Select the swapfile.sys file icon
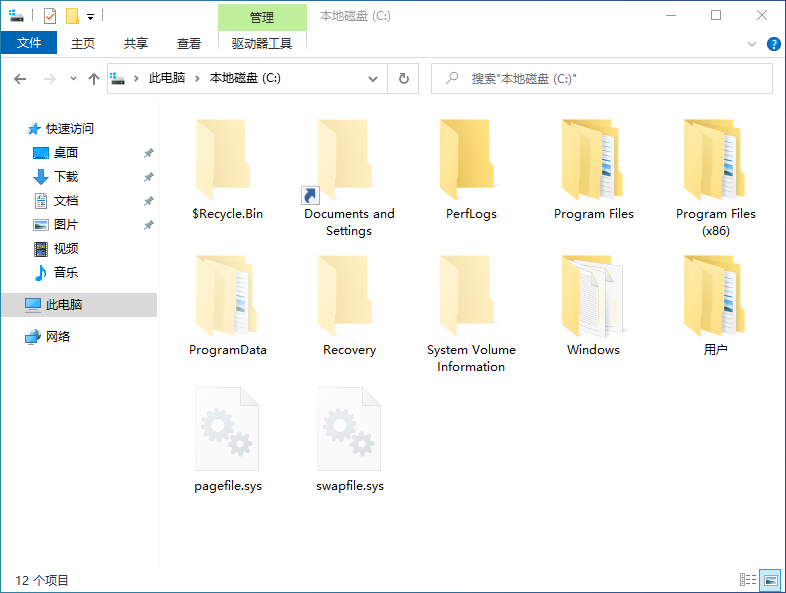Image resolution: width=786 pixels, height=593 pixels. 349,429
